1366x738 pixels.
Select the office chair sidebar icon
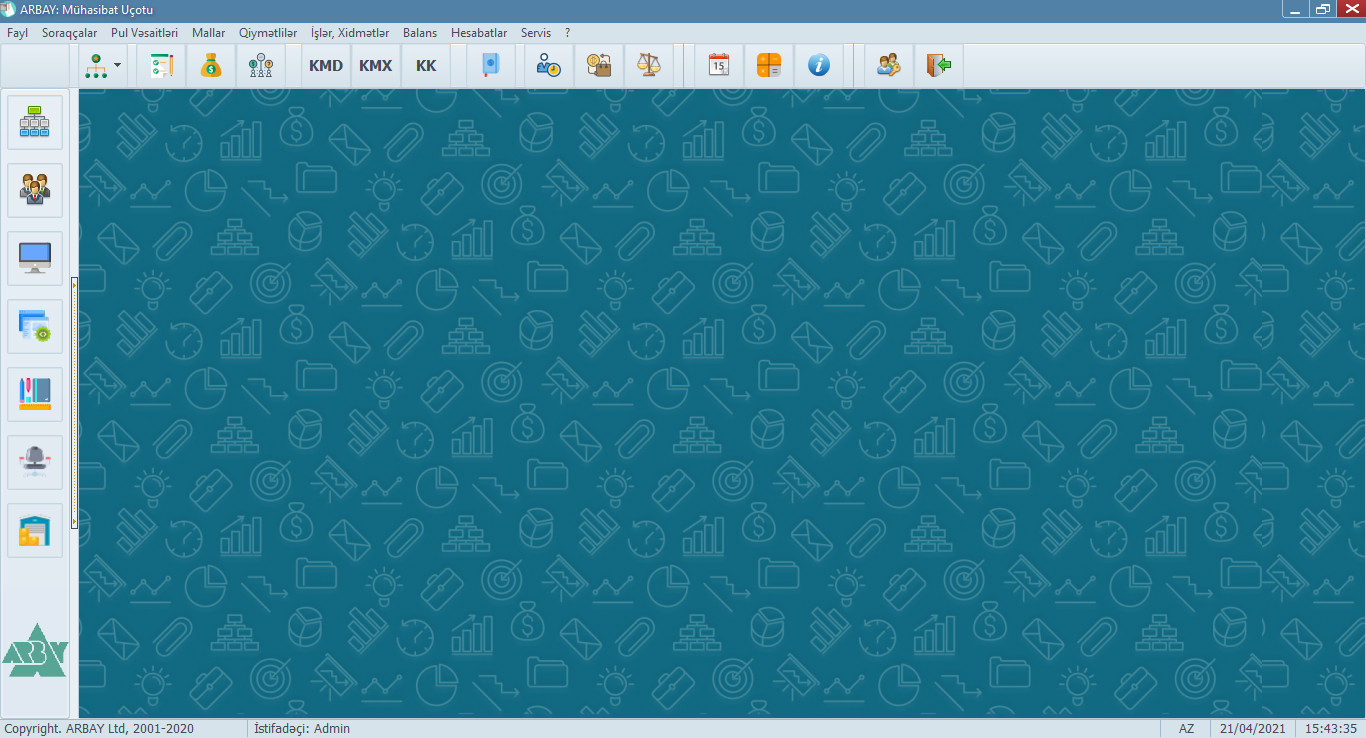35,462
